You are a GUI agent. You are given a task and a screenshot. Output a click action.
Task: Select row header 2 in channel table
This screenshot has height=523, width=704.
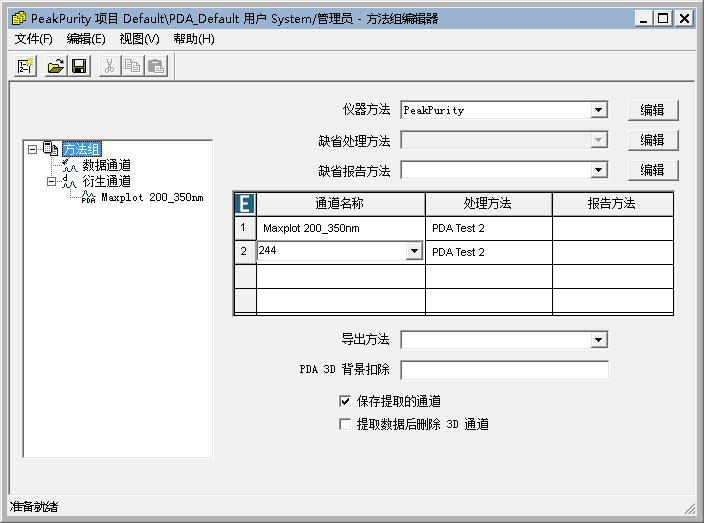[x=245, y=252]
